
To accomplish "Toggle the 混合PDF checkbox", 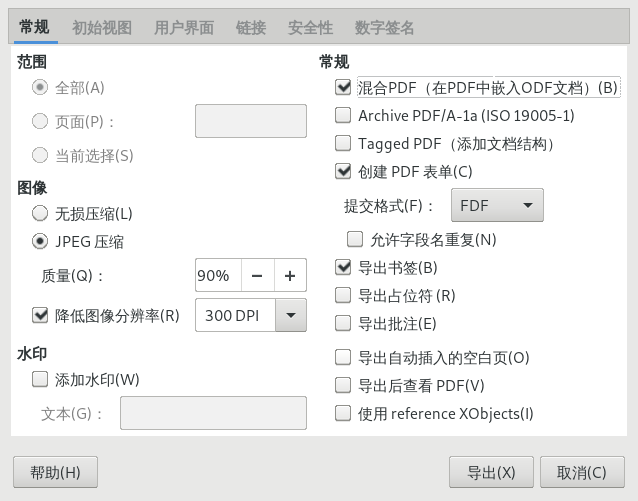I will [x=343, y=88].
